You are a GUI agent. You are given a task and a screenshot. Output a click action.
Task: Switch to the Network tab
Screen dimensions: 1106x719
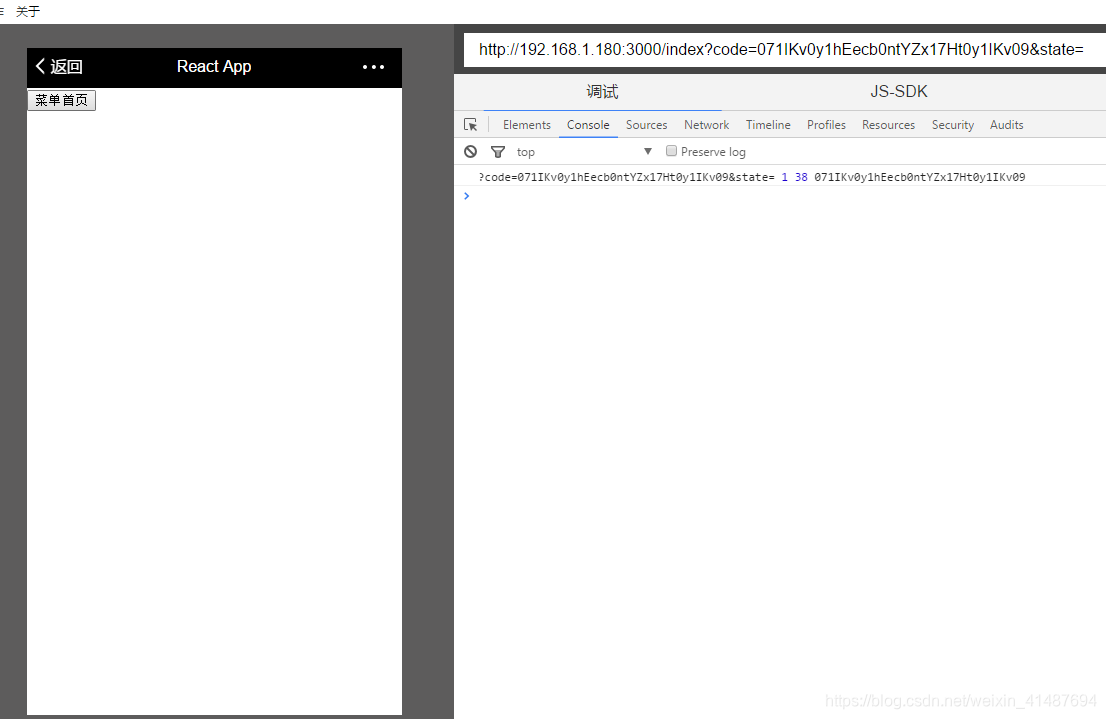706,125
